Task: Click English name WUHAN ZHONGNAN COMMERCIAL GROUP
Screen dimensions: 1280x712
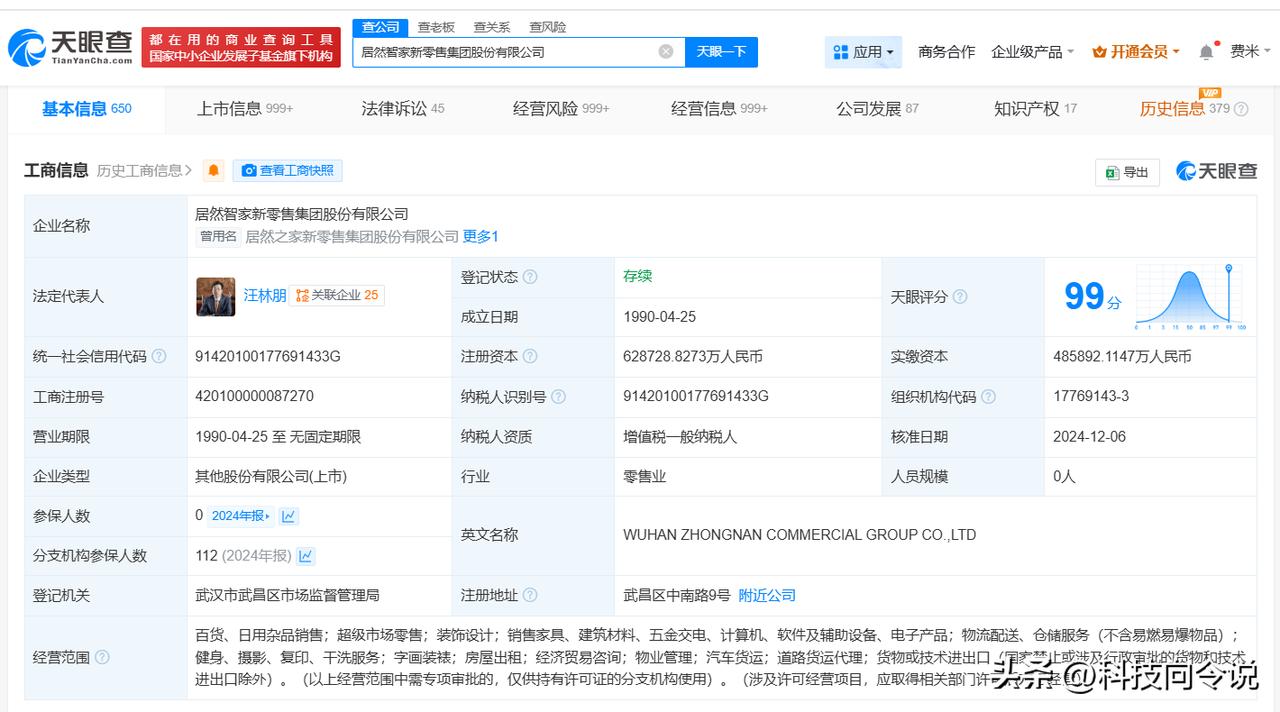Action: click(799, 535)
